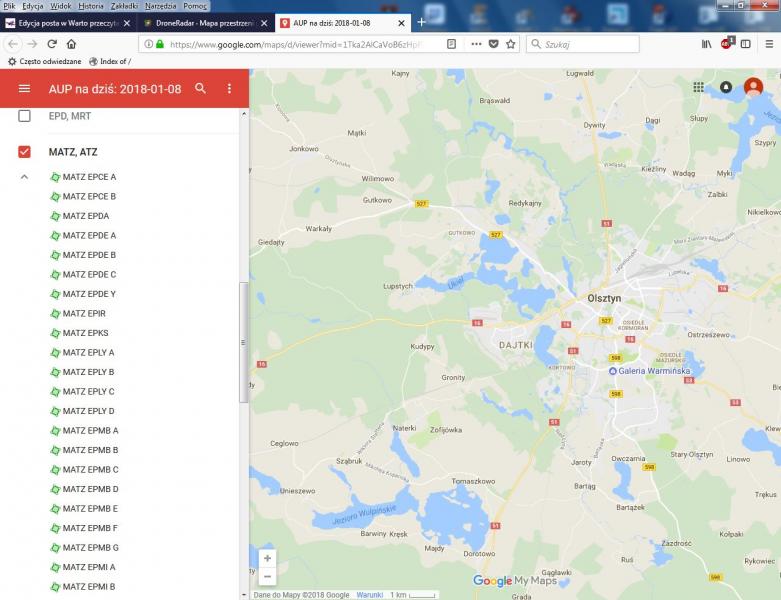
Task: Open the Zakładki menu
Action: pos(124,6)
